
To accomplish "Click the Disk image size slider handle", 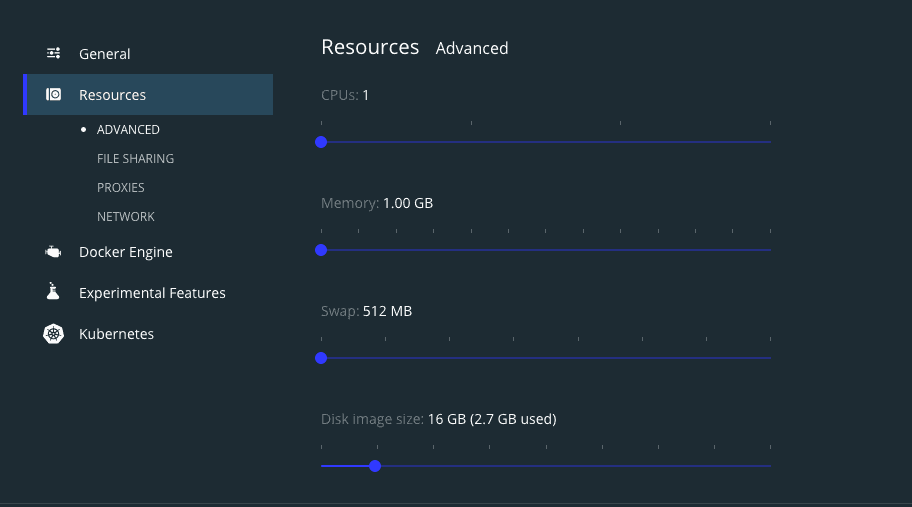I will [x=375, y=466].
